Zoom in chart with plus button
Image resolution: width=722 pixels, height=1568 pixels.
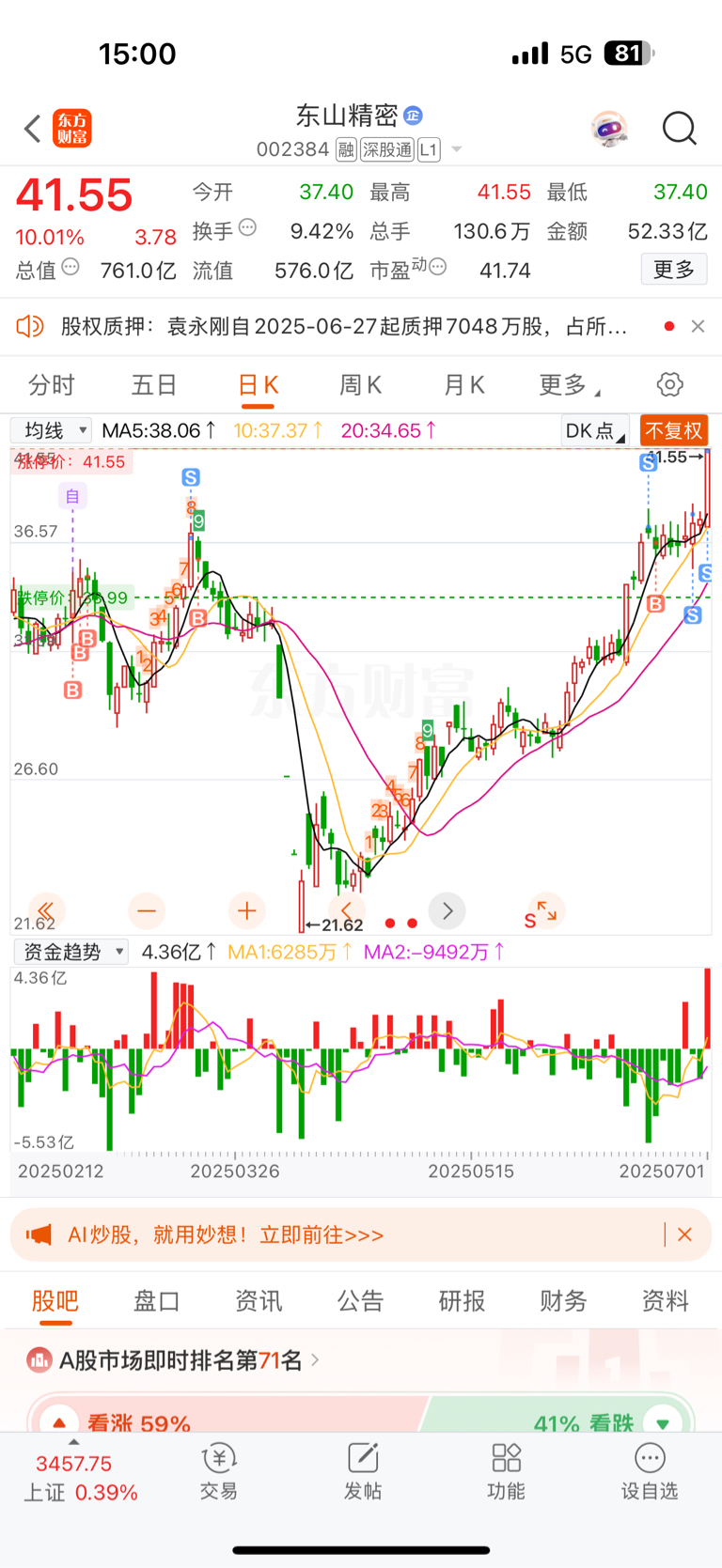[246, 910]
